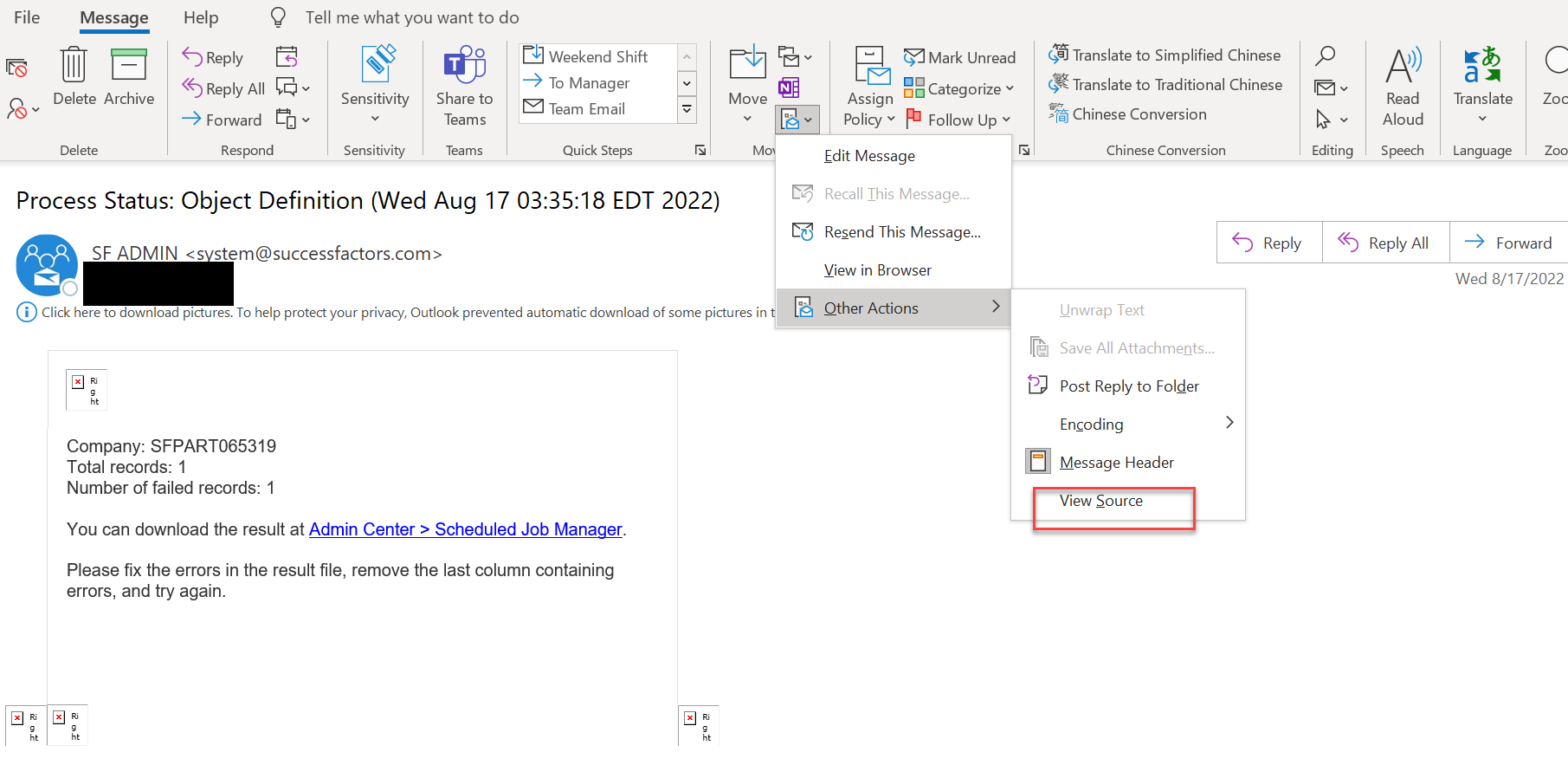
Task: Open the Translate language menu
Action: [1483, 86]
